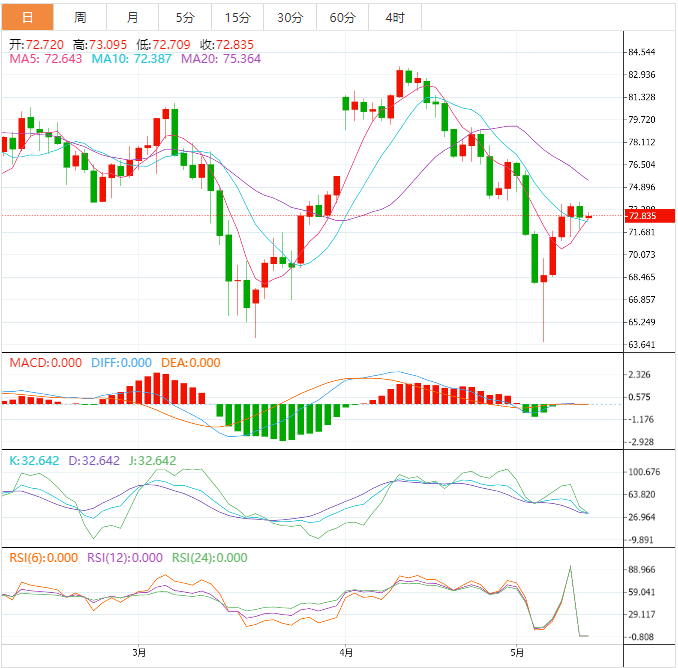The height and width of the screenshot is (668, 678).
Task: Switch to the 周 weekly tab
Action: tap(80, 17)
